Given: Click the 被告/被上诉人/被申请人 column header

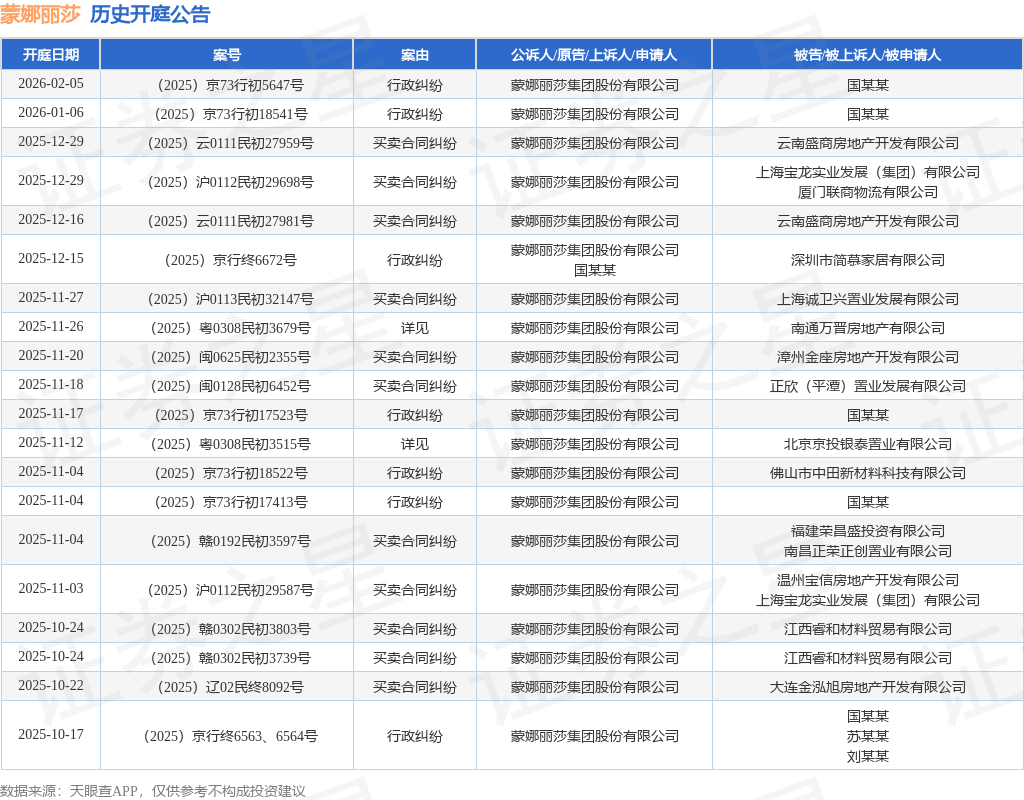Looking at the screenshot, I should [x=867, y=55].
